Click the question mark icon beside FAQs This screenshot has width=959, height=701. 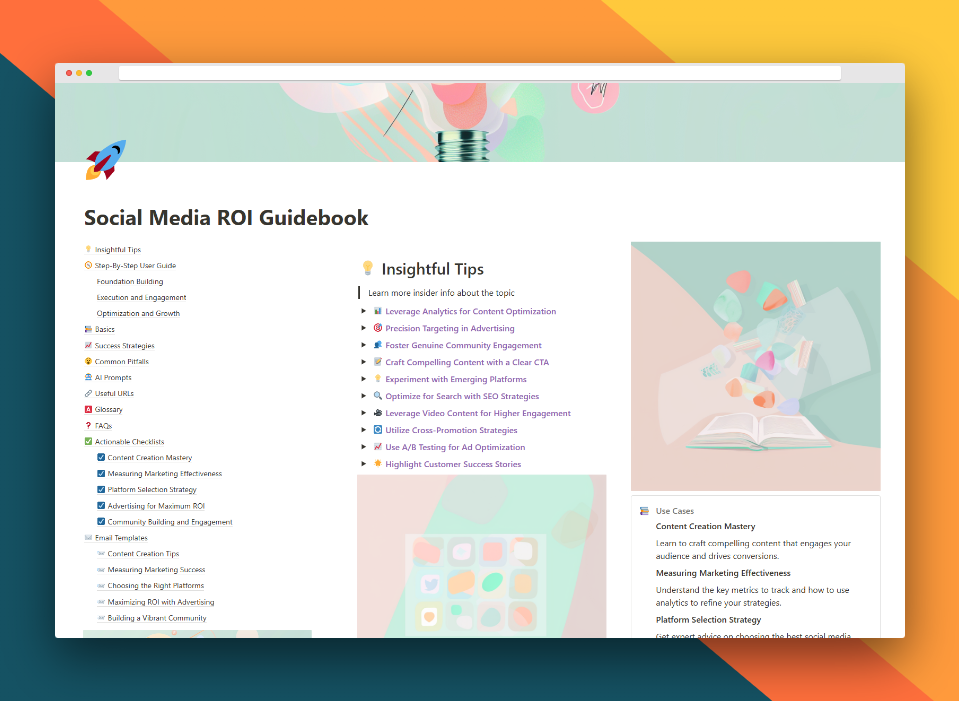click(x=88, y=425)
